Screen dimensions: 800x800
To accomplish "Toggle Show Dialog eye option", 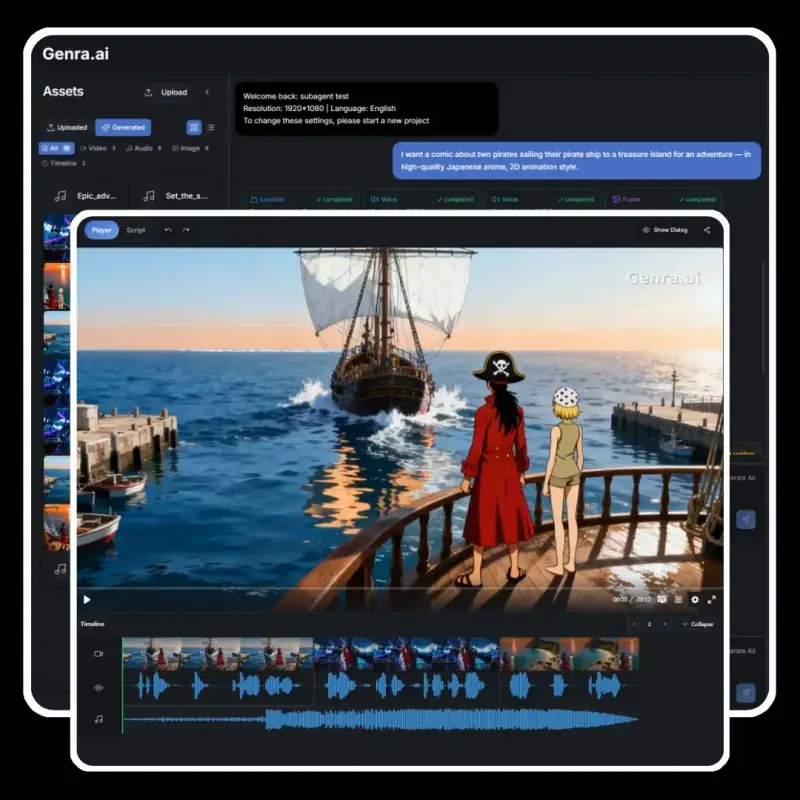I will (x=665, y=230).
